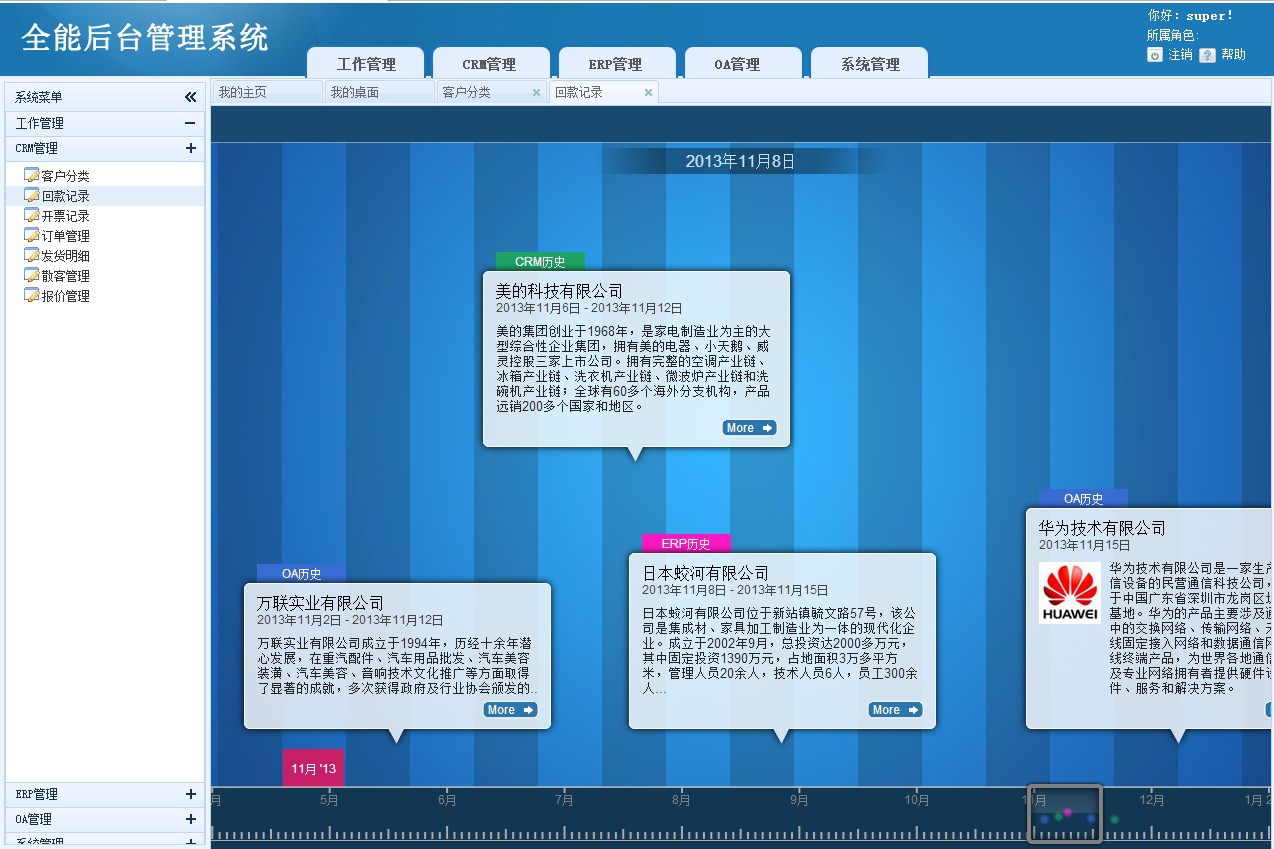
Task: Jump to 5月 on the timeline
Action: [329, 800]
